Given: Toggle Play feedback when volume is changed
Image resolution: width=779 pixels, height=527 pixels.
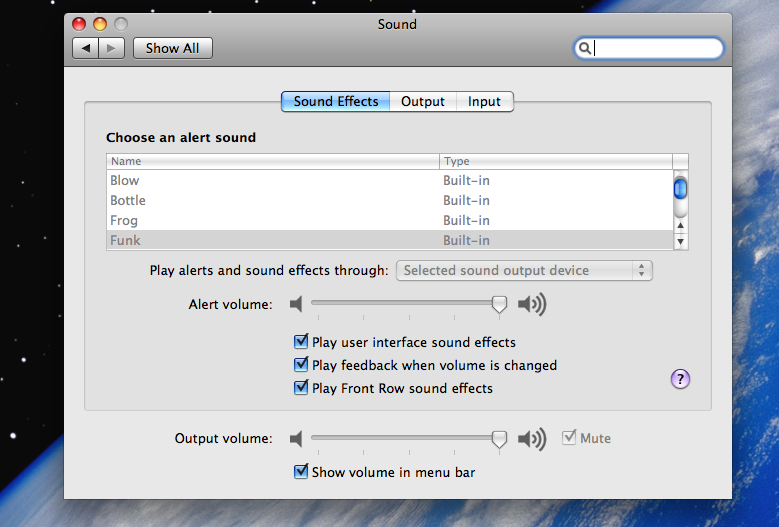Looking at the screenshot, I should point(301,364).
